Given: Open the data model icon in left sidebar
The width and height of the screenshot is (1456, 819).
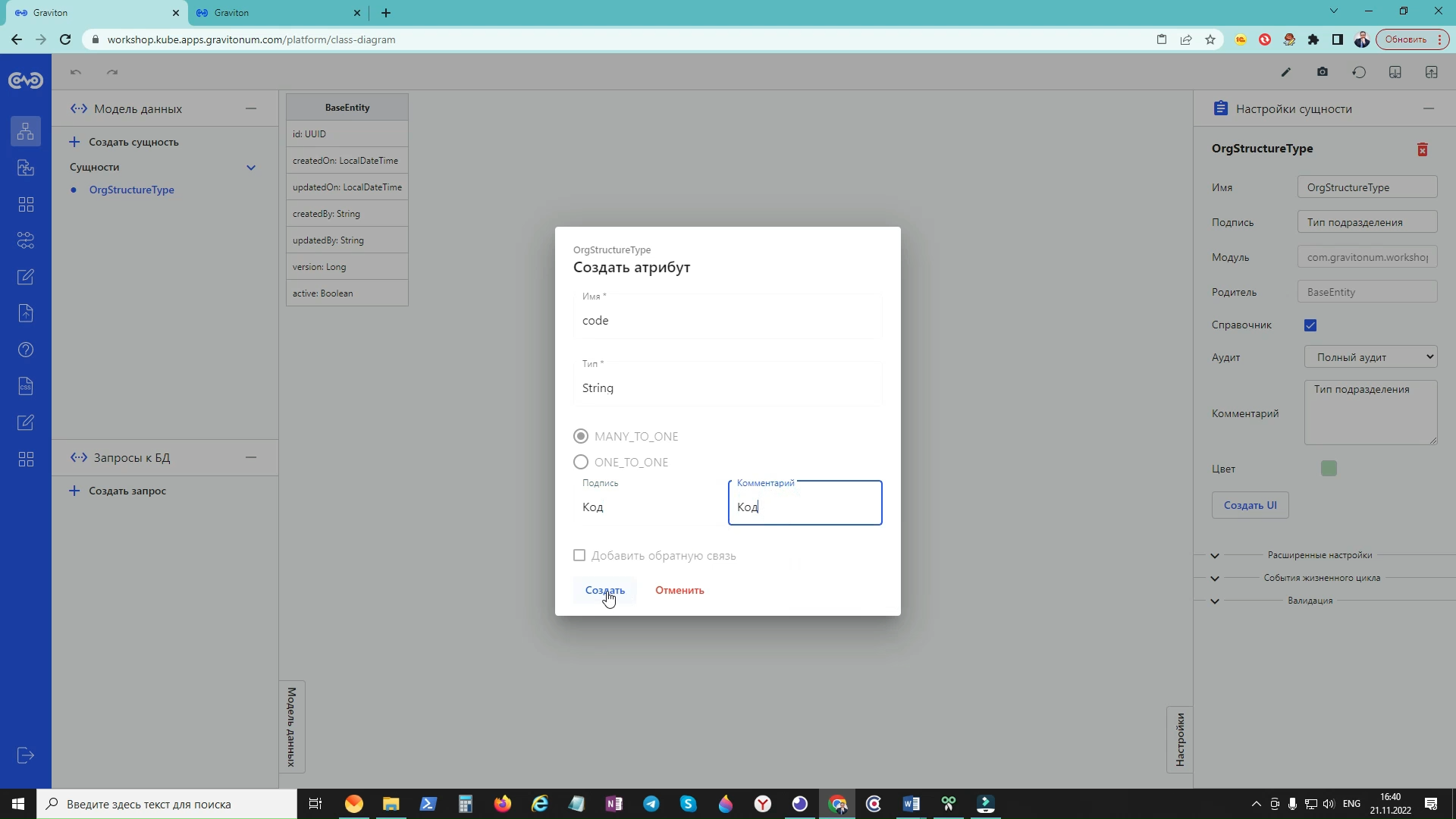Looking at the screenshot, I should pyautogui.click(x=26, y=131).
